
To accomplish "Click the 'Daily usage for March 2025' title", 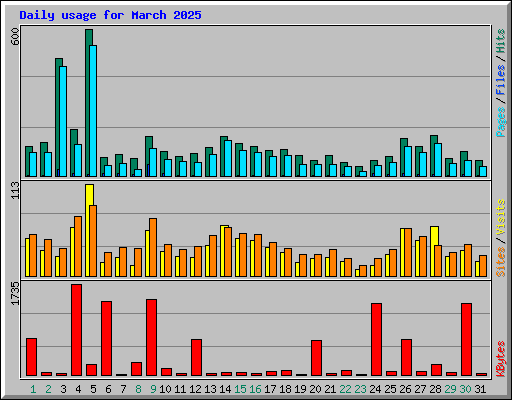I will [110, 15].
